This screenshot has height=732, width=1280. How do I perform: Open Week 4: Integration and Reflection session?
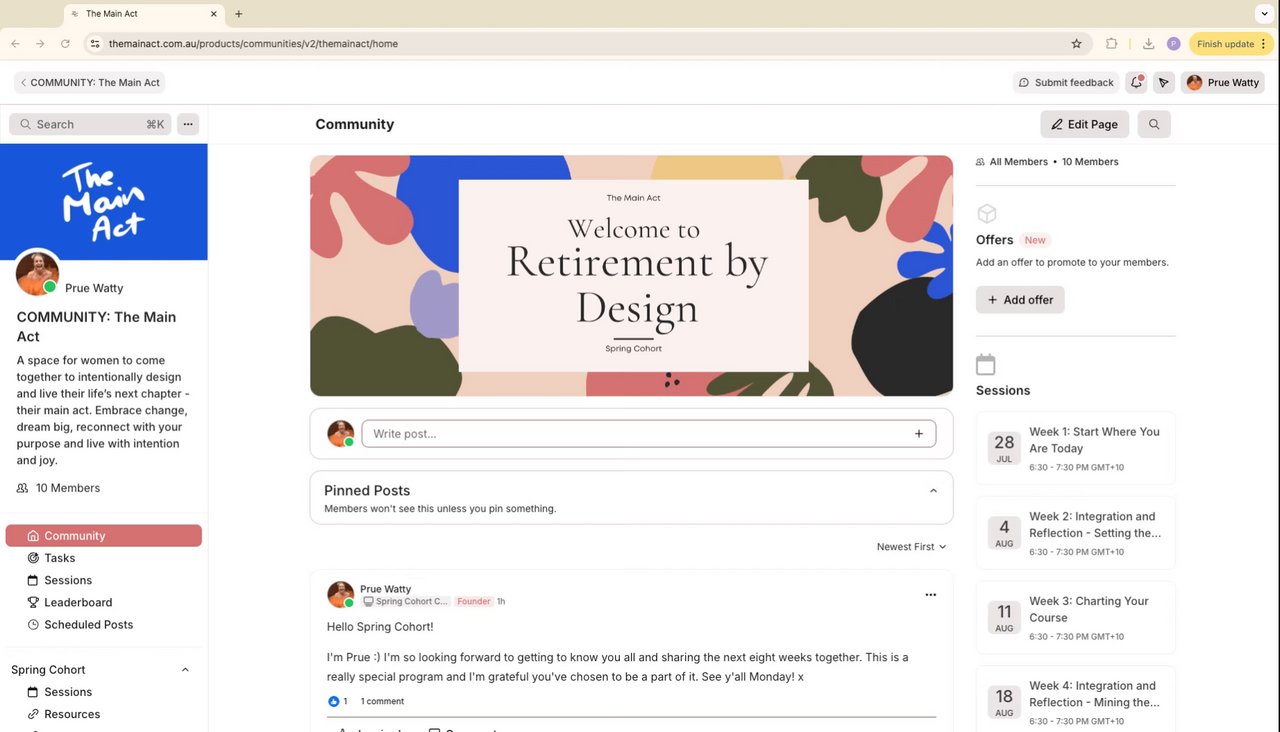[x=1076, y=700]
